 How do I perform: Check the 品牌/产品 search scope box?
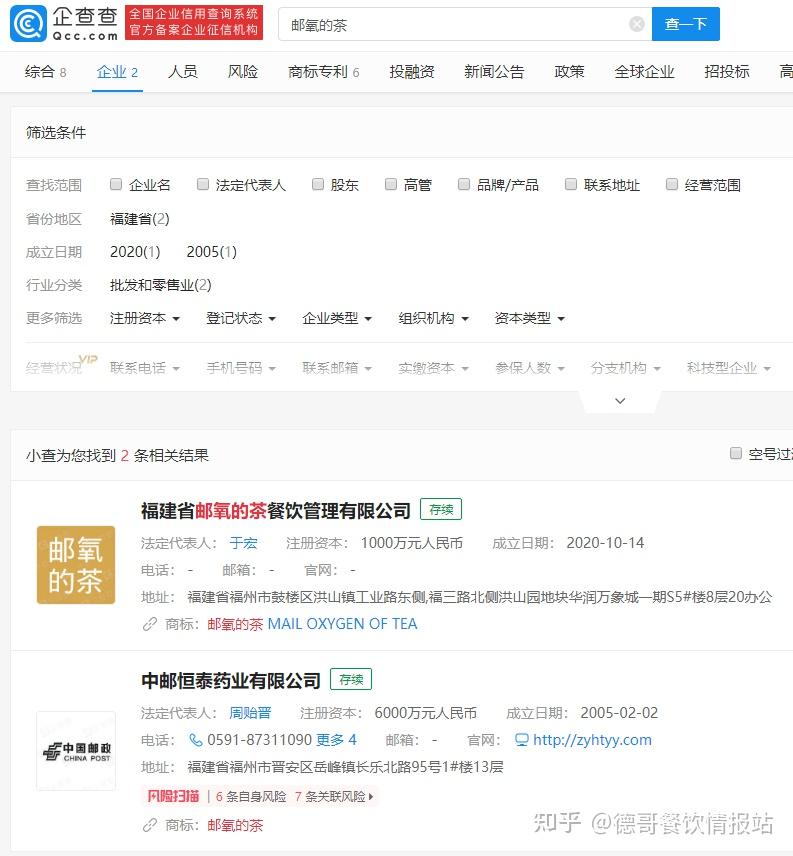point(464,184)
